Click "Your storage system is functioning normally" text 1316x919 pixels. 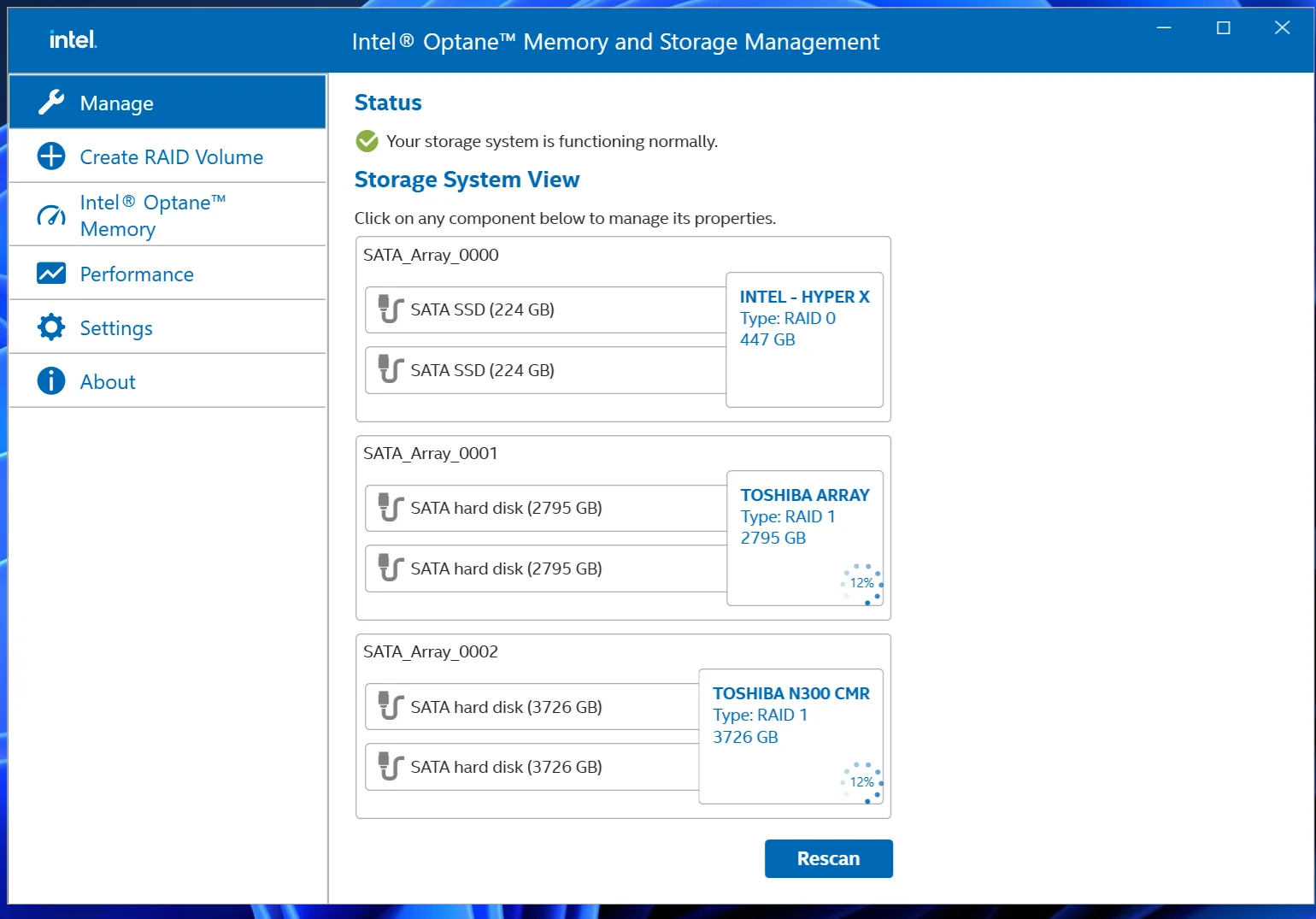coord(552,141)
